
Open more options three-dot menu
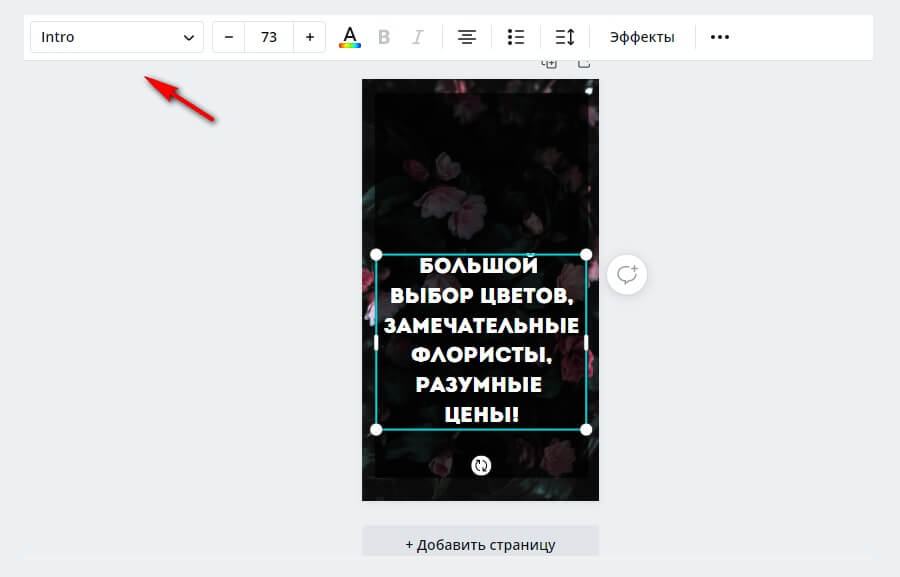pos(719,37)
